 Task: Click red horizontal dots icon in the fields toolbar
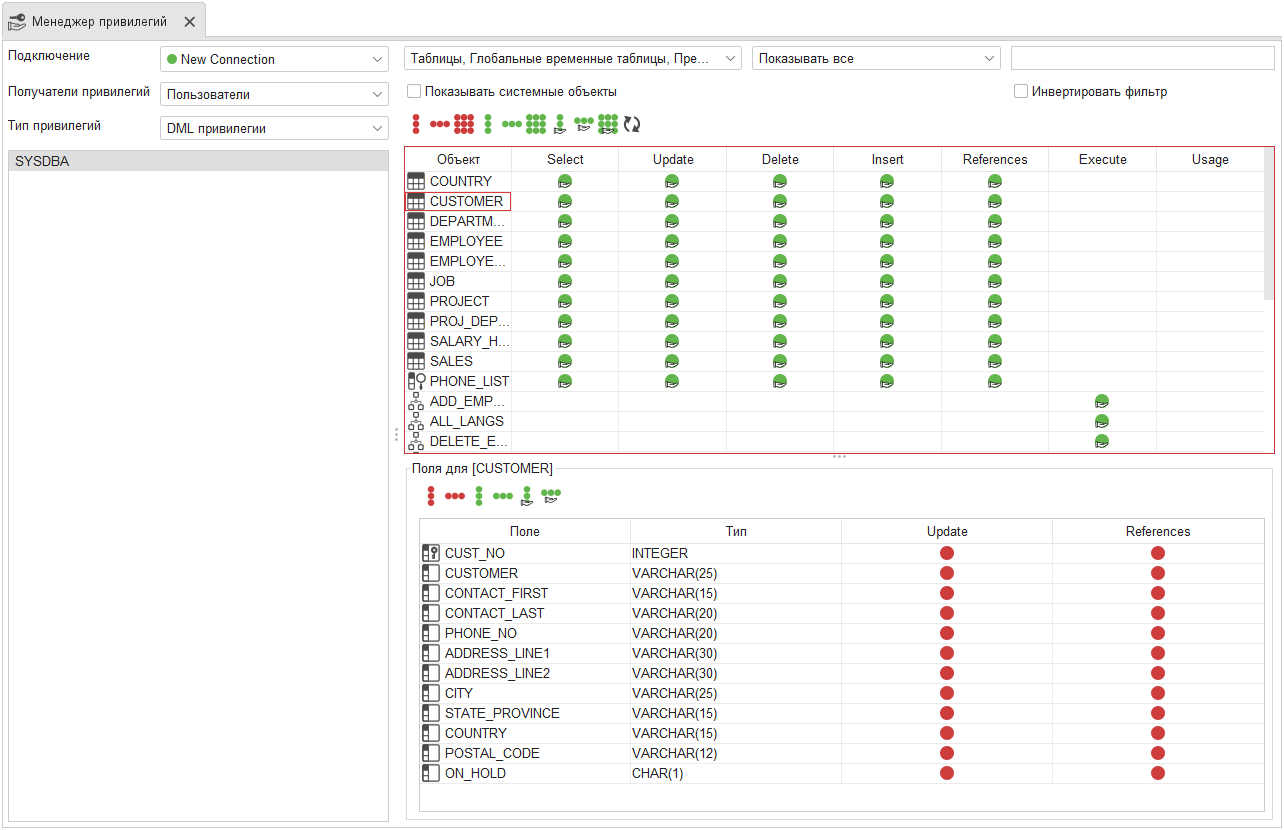[455, 495]
